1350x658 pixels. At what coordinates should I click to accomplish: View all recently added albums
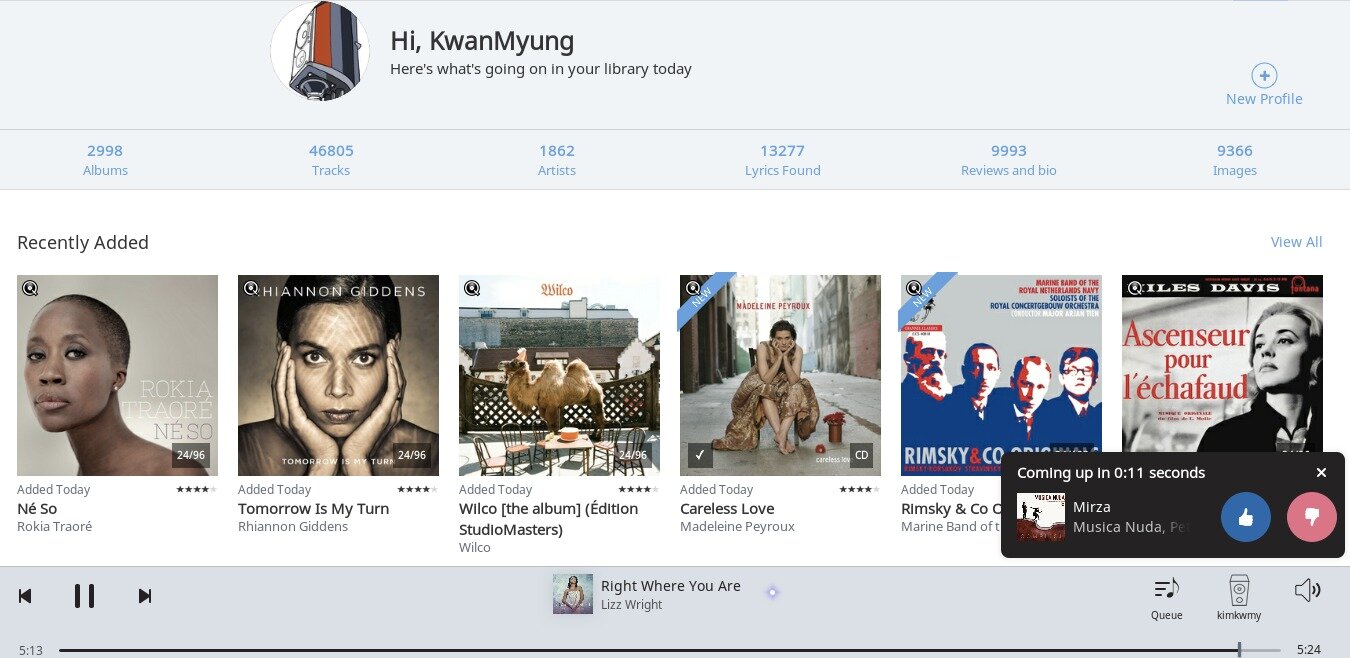[1296, 242]
